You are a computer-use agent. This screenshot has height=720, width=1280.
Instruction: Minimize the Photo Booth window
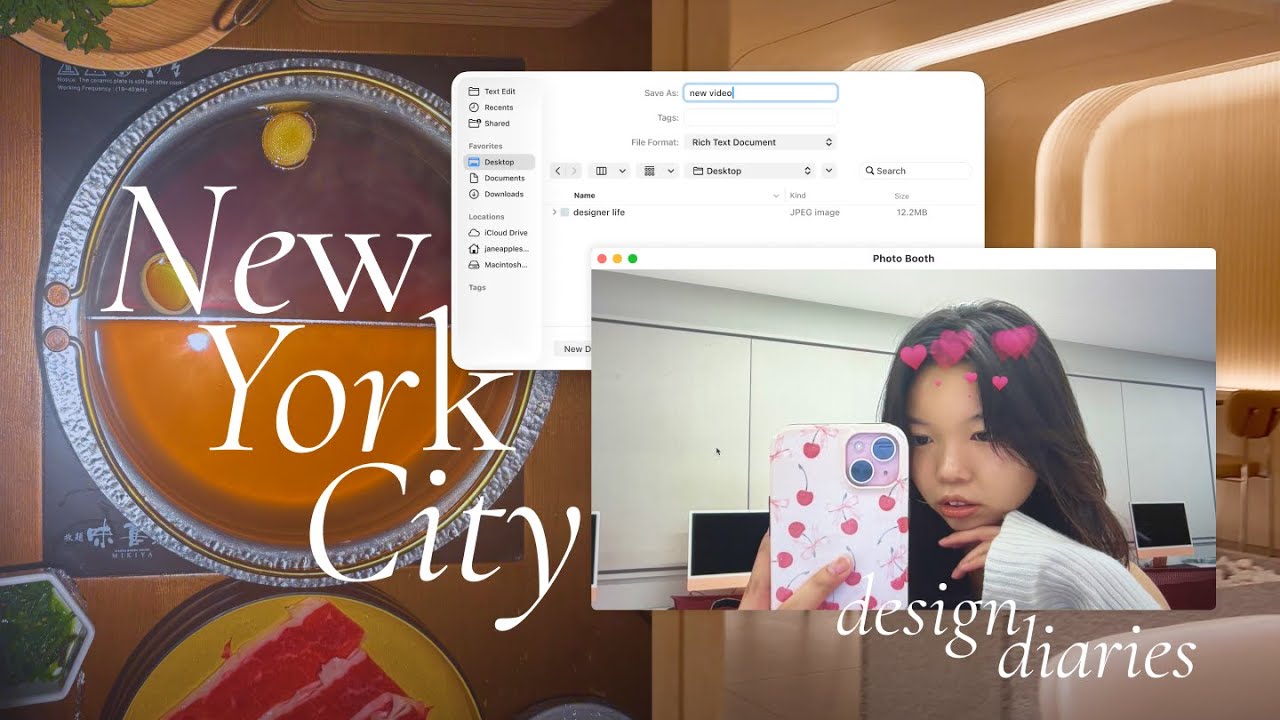[617, 259]
